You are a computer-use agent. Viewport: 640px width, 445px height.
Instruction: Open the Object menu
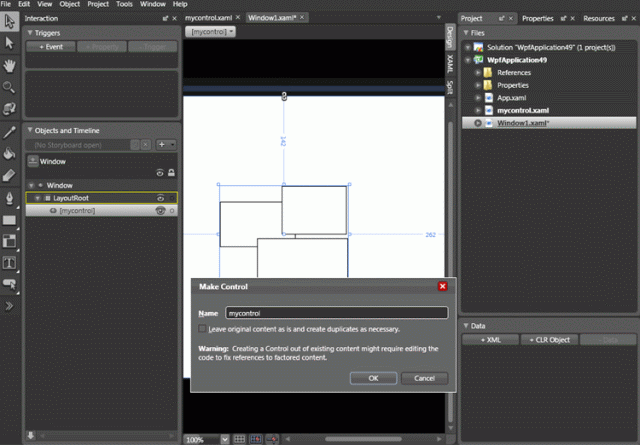(x=70, y=4)
